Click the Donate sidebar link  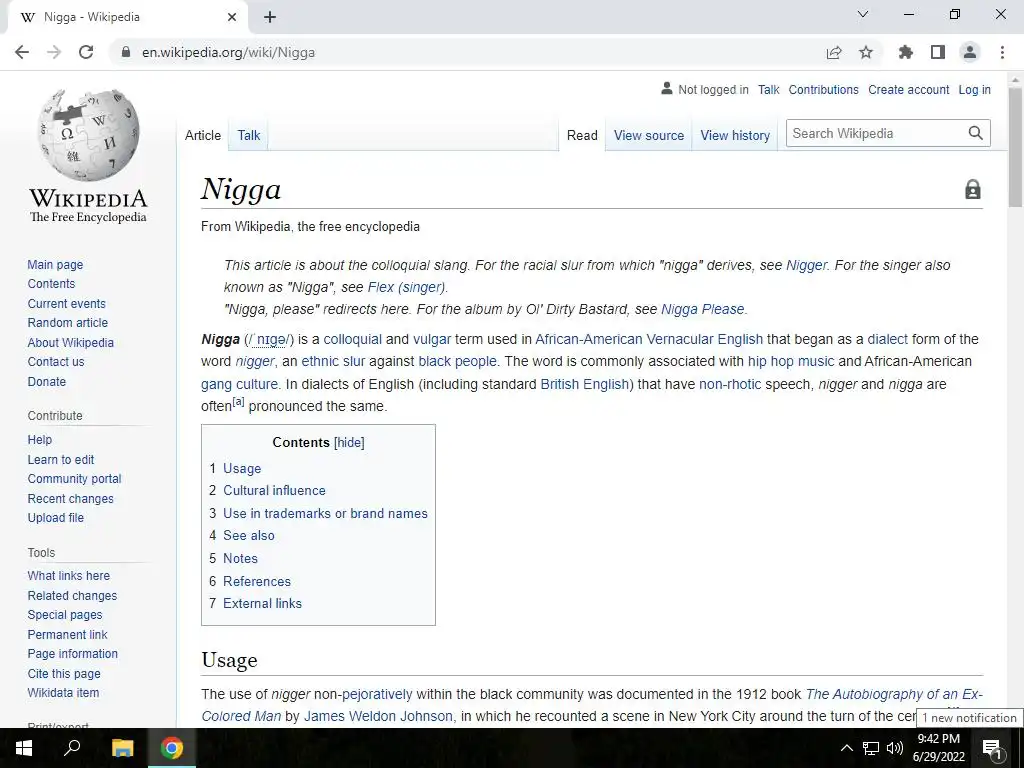[46, 381]
